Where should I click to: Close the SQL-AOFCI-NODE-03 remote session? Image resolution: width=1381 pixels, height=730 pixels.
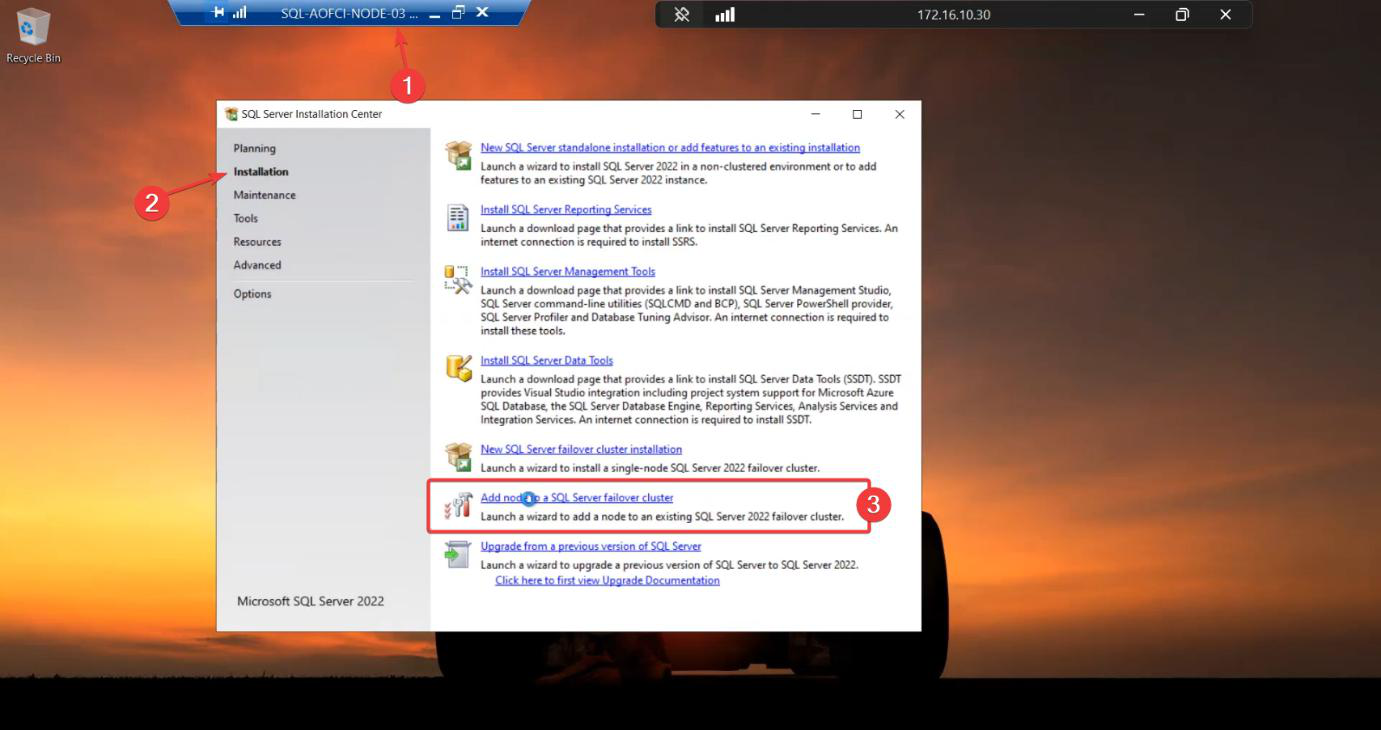[x=482, y=12]
